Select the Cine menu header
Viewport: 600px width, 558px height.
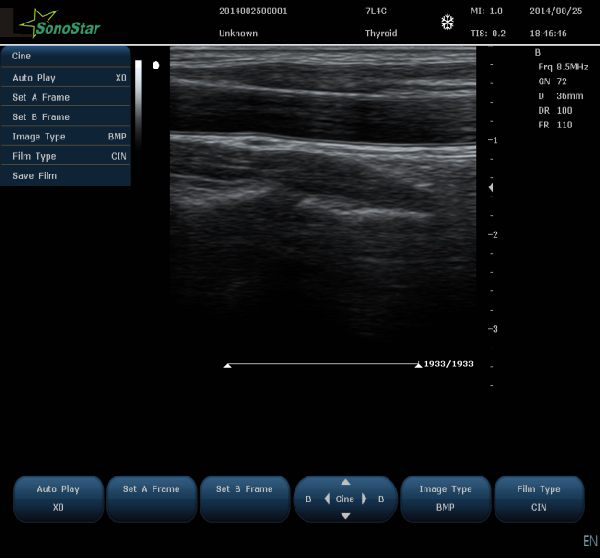tap(66, 56)
